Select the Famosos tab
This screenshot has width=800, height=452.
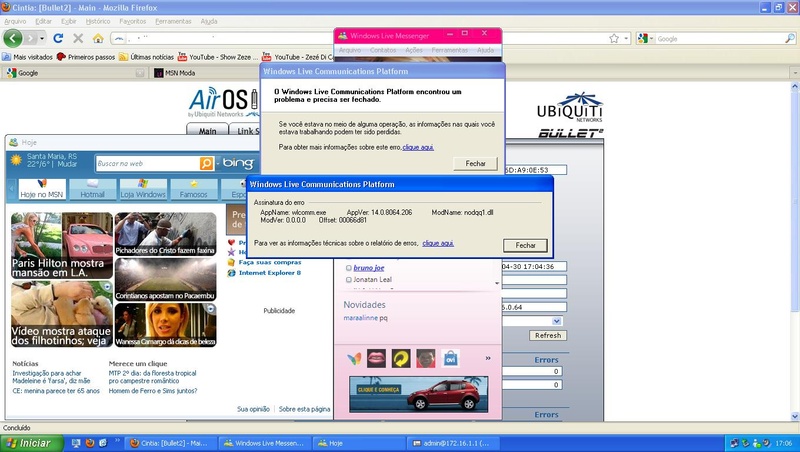193,189
